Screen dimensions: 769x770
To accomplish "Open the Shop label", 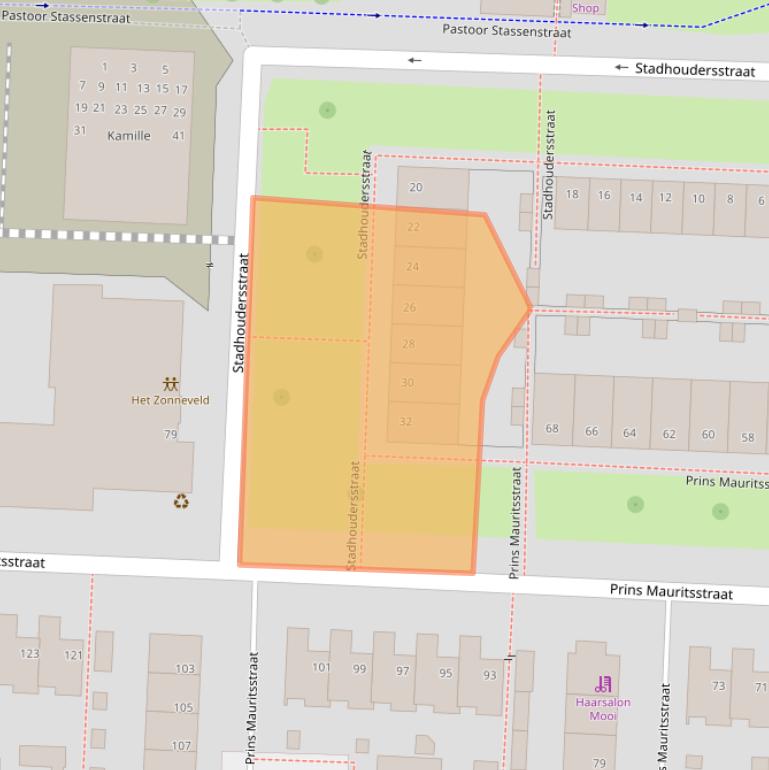I will (585, 8).
